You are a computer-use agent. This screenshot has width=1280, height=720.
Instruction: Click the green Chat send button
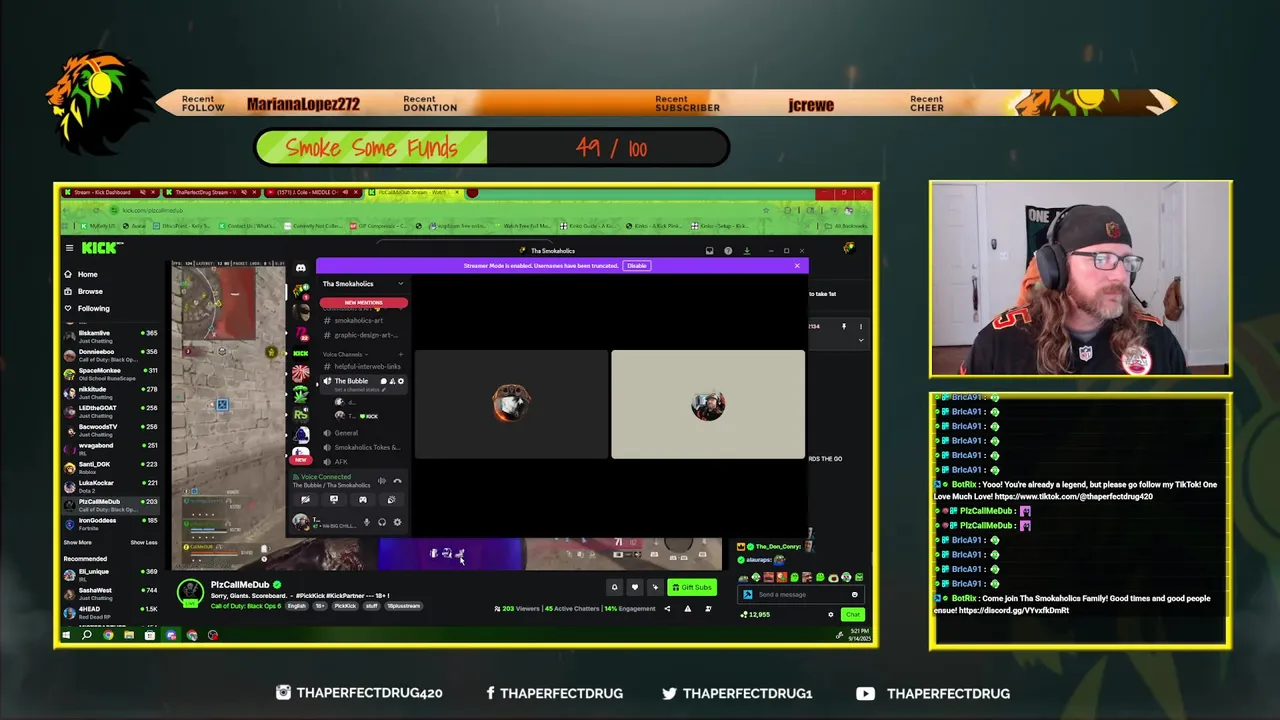(853, 615)
